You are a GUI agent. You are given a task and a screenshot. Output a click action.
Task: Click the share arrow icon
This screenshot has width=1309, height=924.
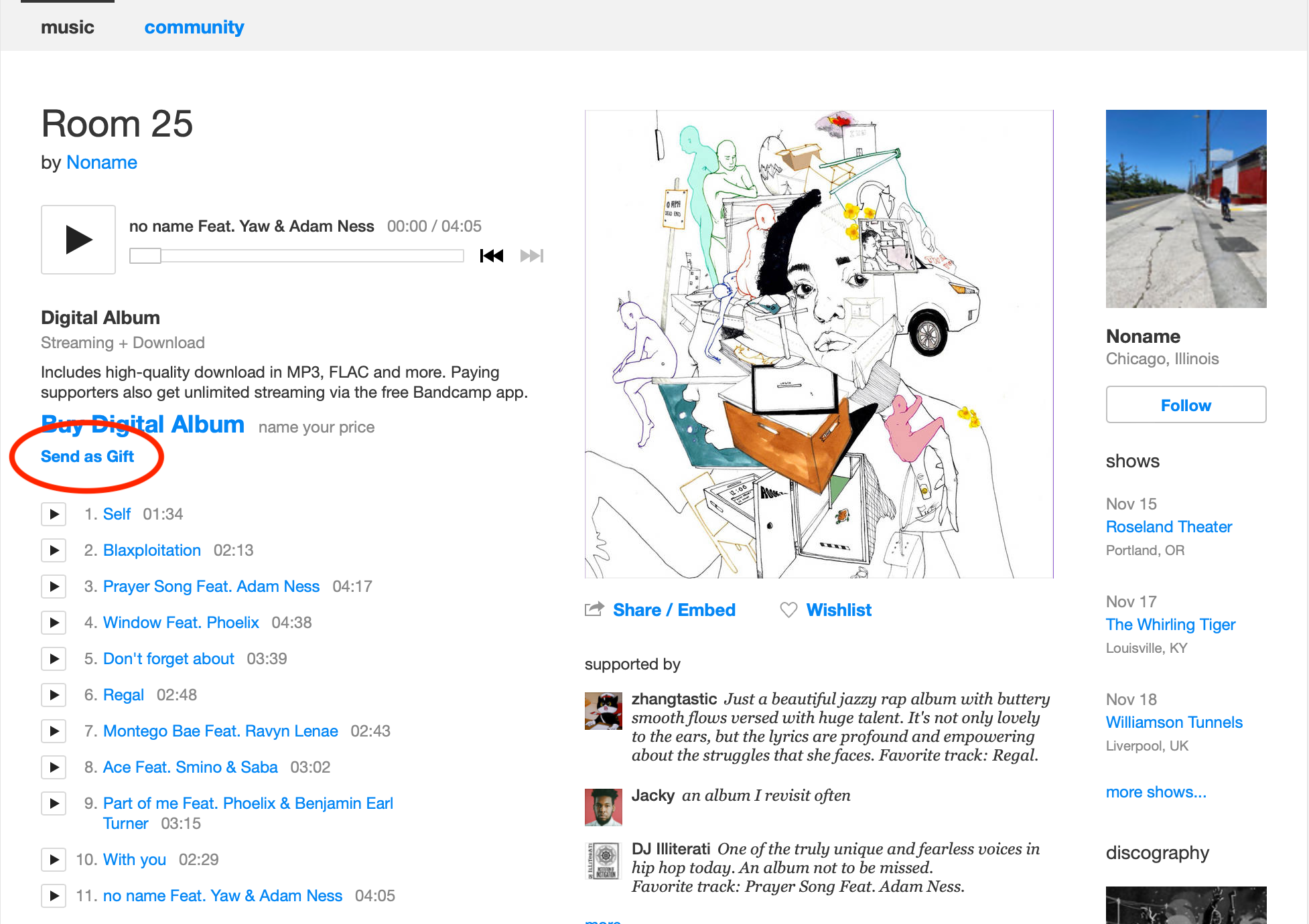pos(594,609)
